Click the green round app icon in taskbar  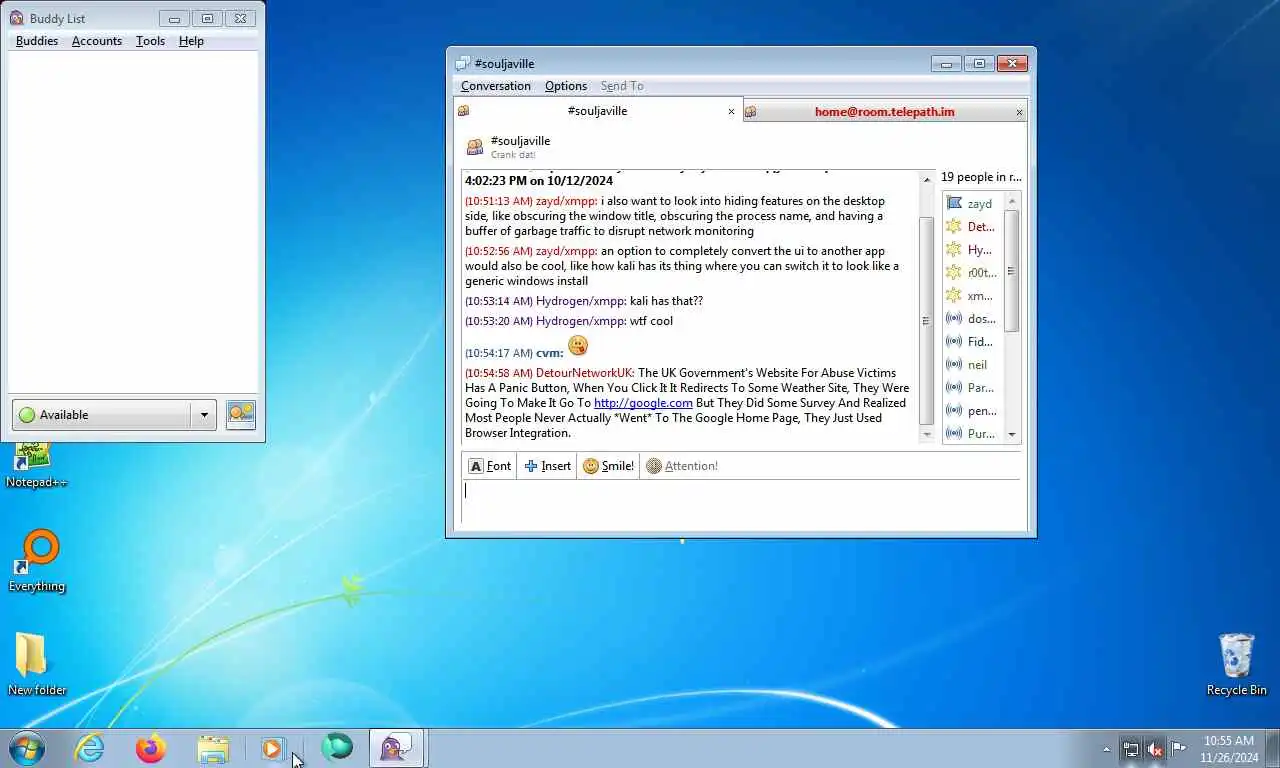[x=336, y=747]
